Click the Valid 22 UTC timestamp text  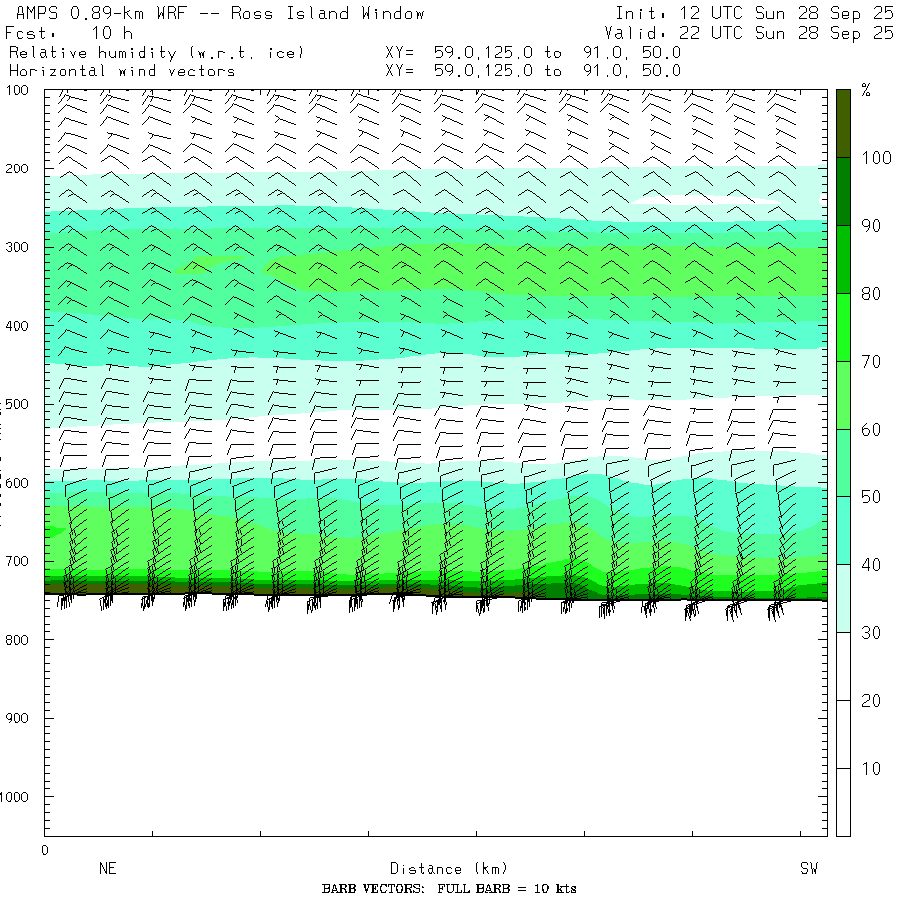click(x=748, y=33)
